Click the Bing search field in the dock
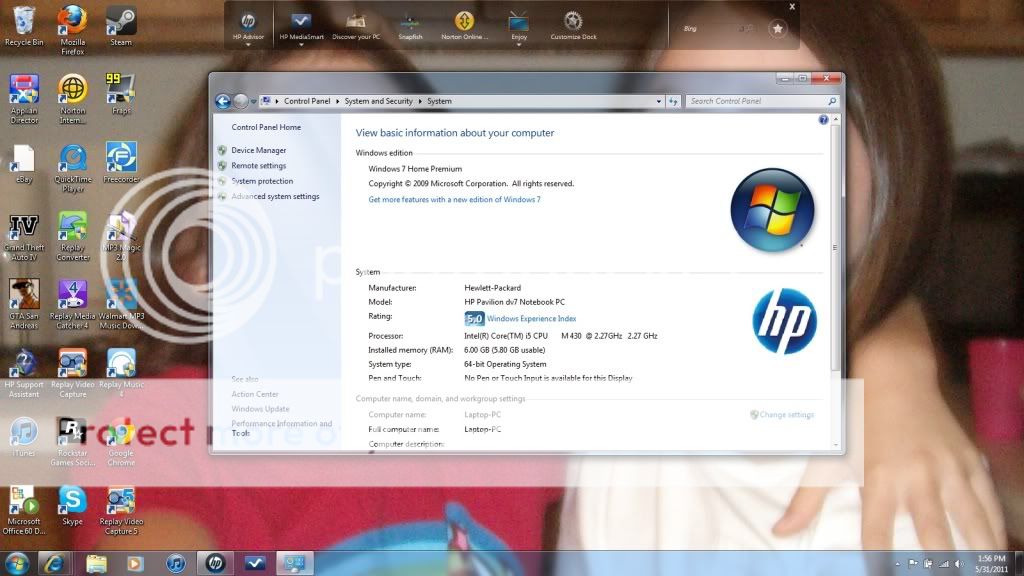Screen dimensions: 1024x576 point(720,29)
